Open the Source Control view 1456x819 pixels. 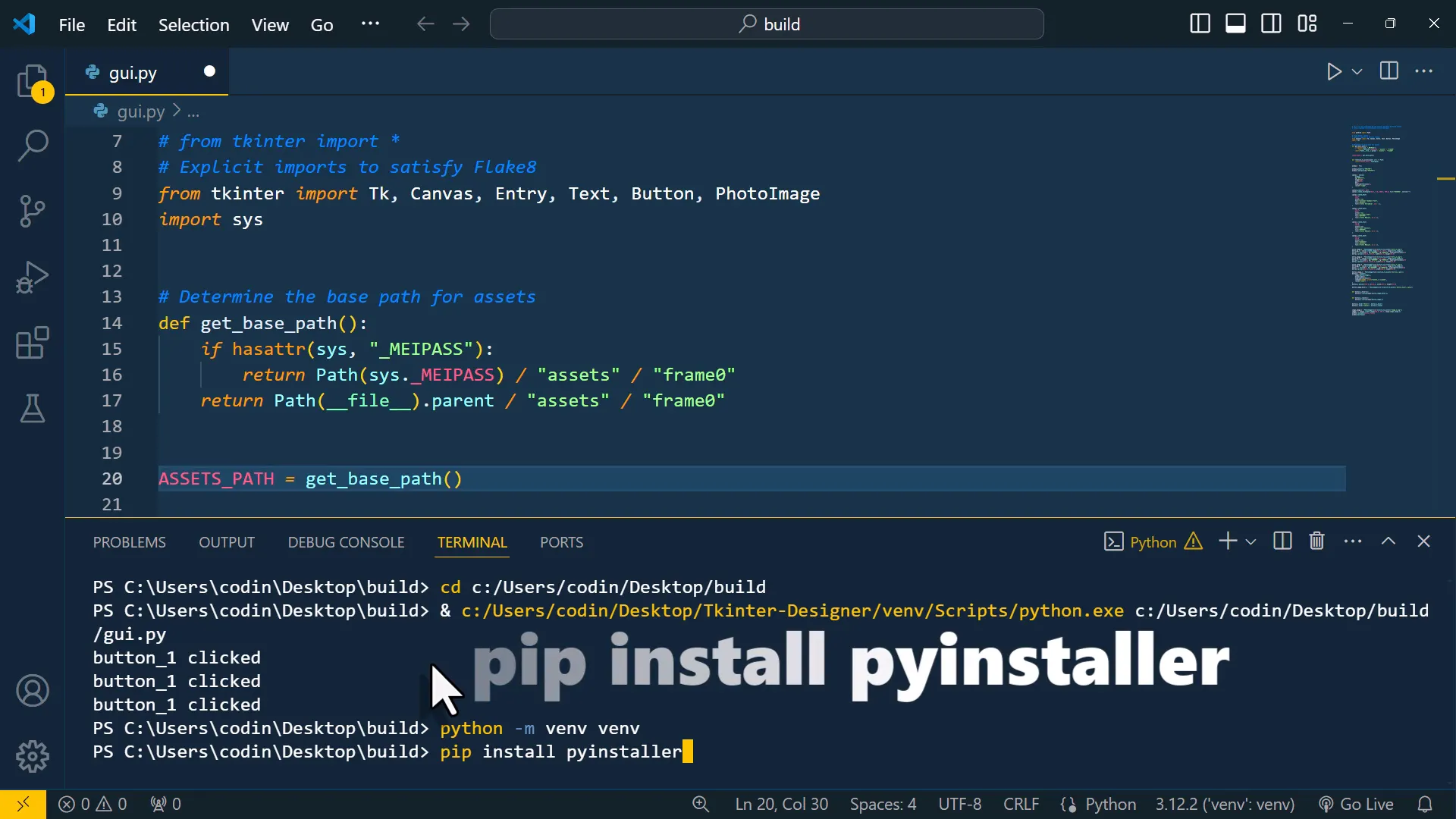33,210
